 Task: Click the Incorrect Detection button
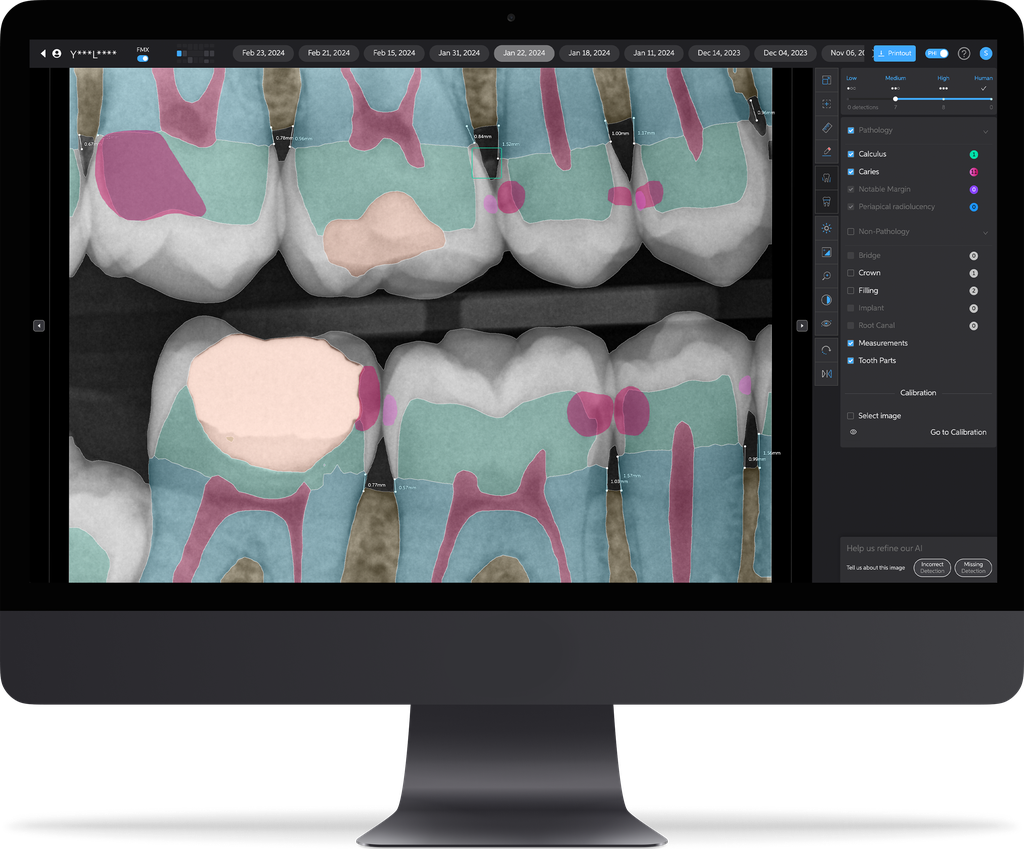pos(932,568)
